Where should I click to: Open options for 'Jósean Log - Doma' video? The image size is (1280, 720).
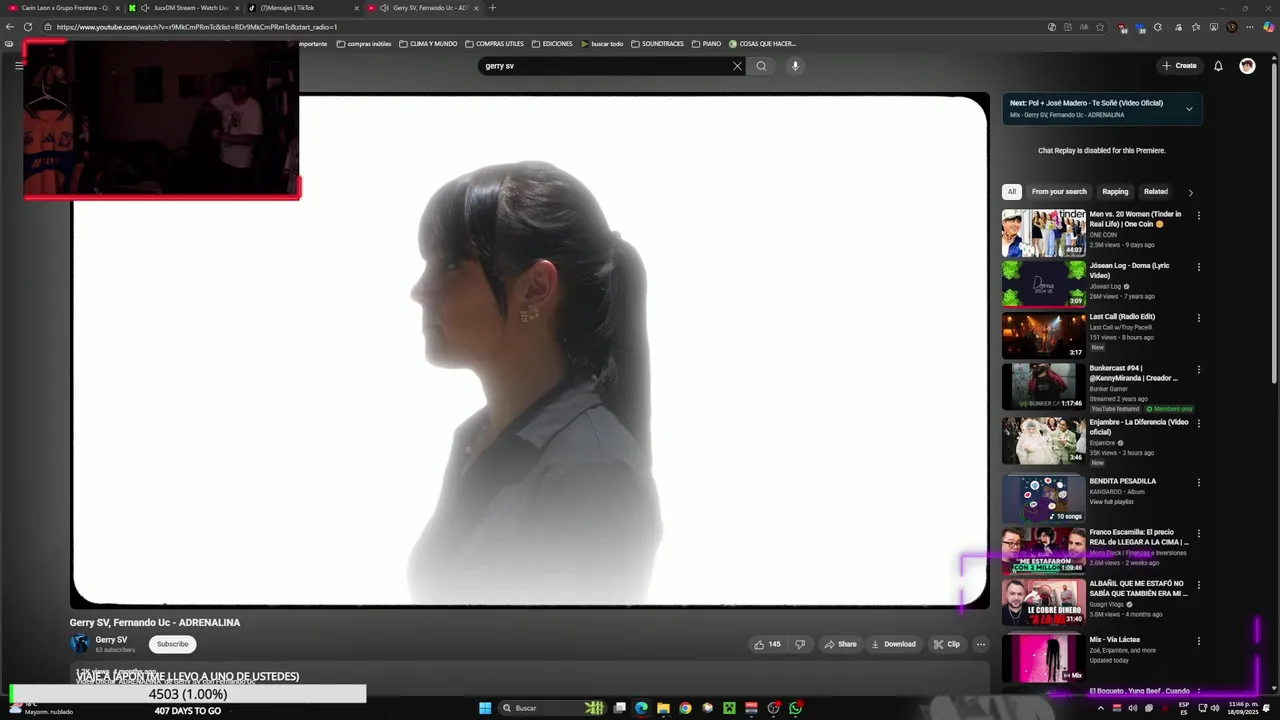(x=1198, y=267)
